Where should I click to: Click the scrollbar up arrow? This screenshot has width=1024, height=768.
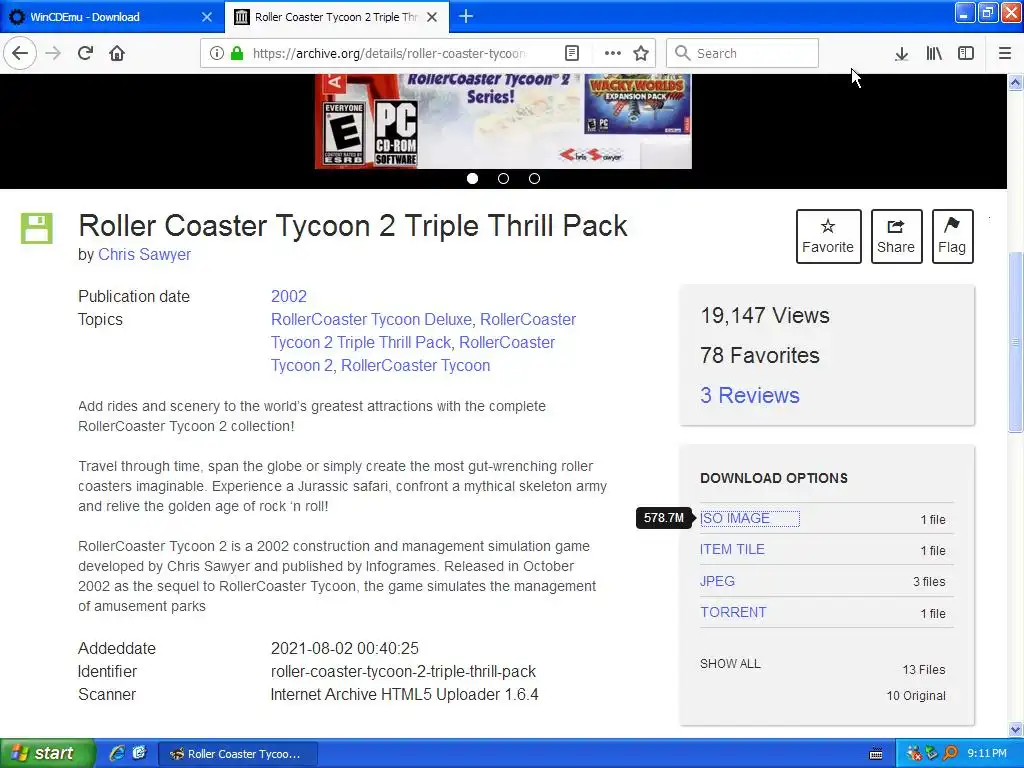click(1015, 82)
